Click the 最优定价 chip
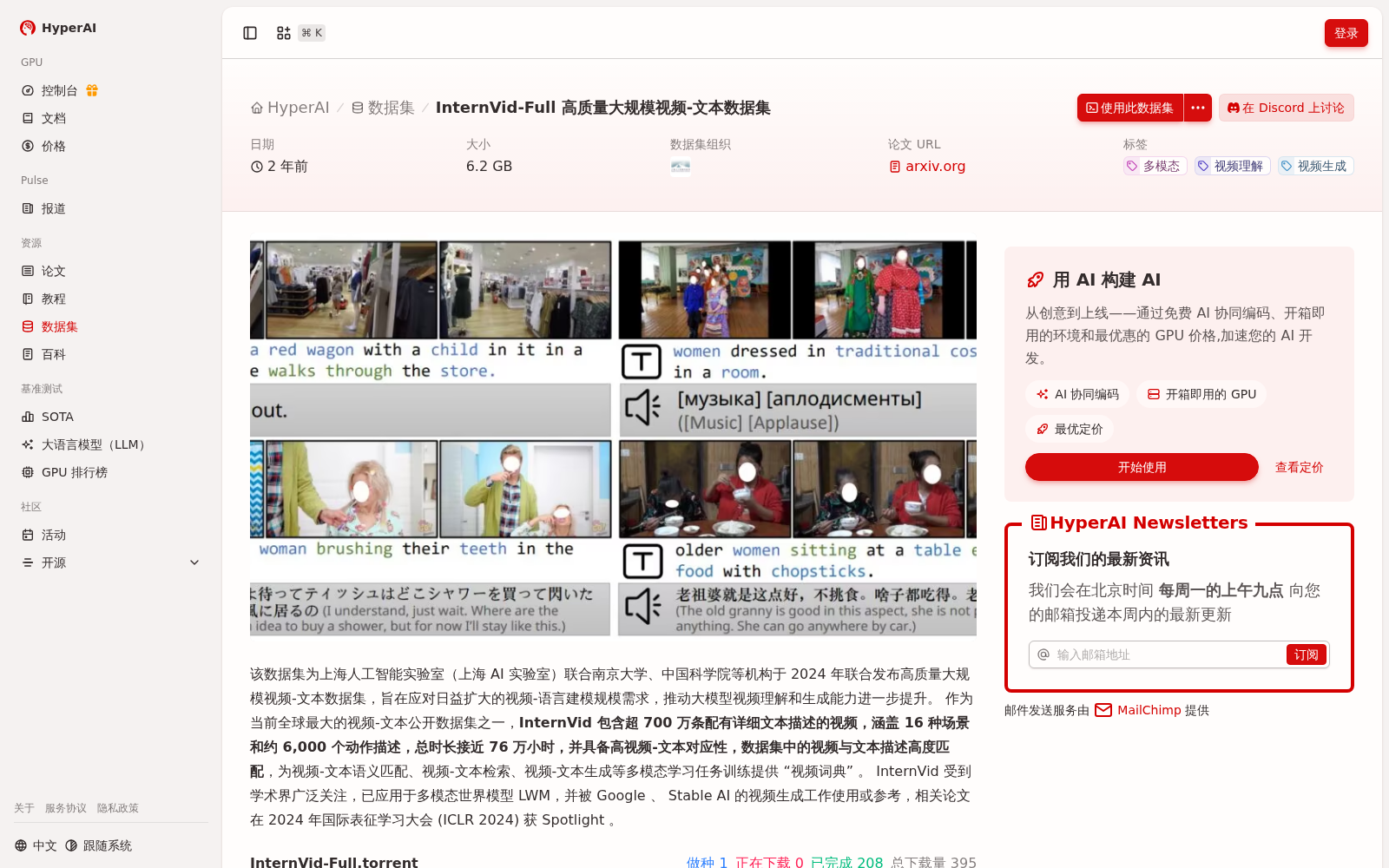The image size is (1389, 868). tap(1070, 429)
